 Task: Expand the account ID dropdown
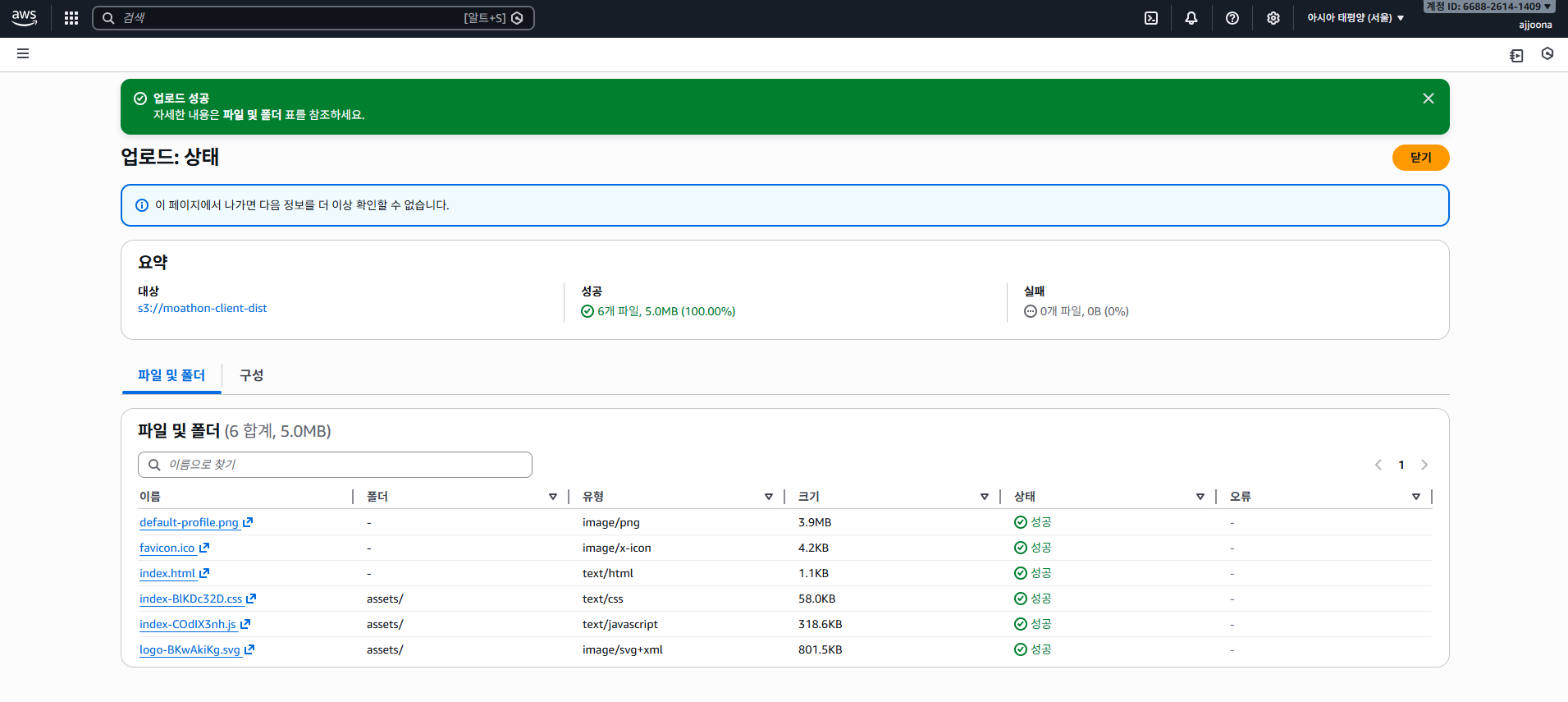click(1488, 7)
